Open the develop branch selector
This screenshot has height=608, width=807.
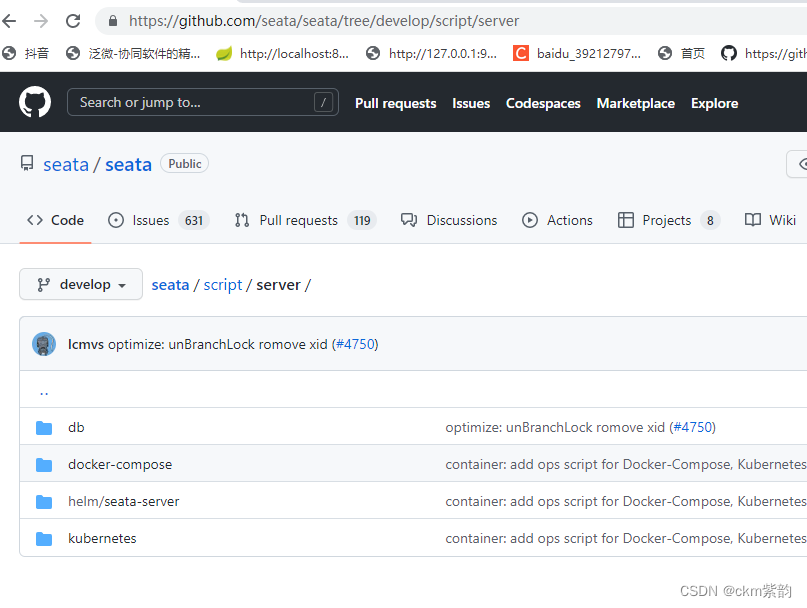[x=80, y=284]
